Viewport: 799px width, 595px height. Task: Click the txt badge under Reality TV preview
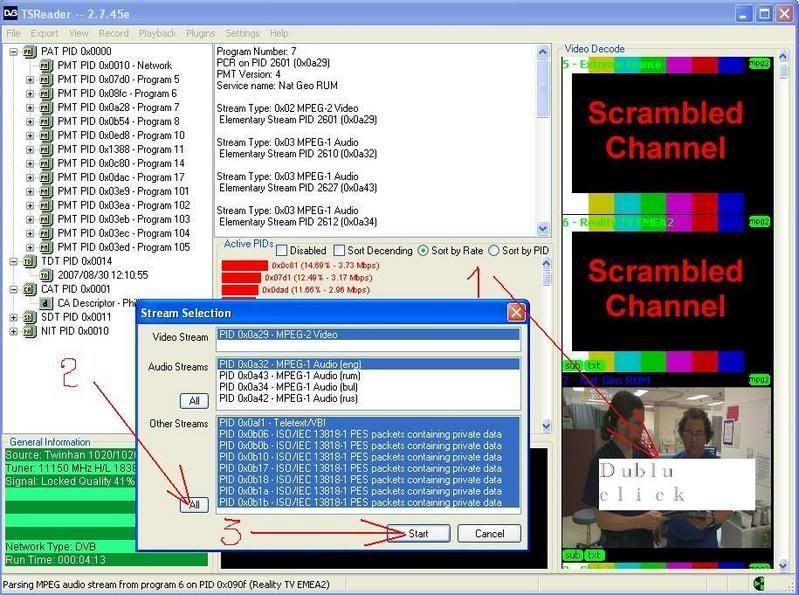pyautogui.click(x=594, y=366)
